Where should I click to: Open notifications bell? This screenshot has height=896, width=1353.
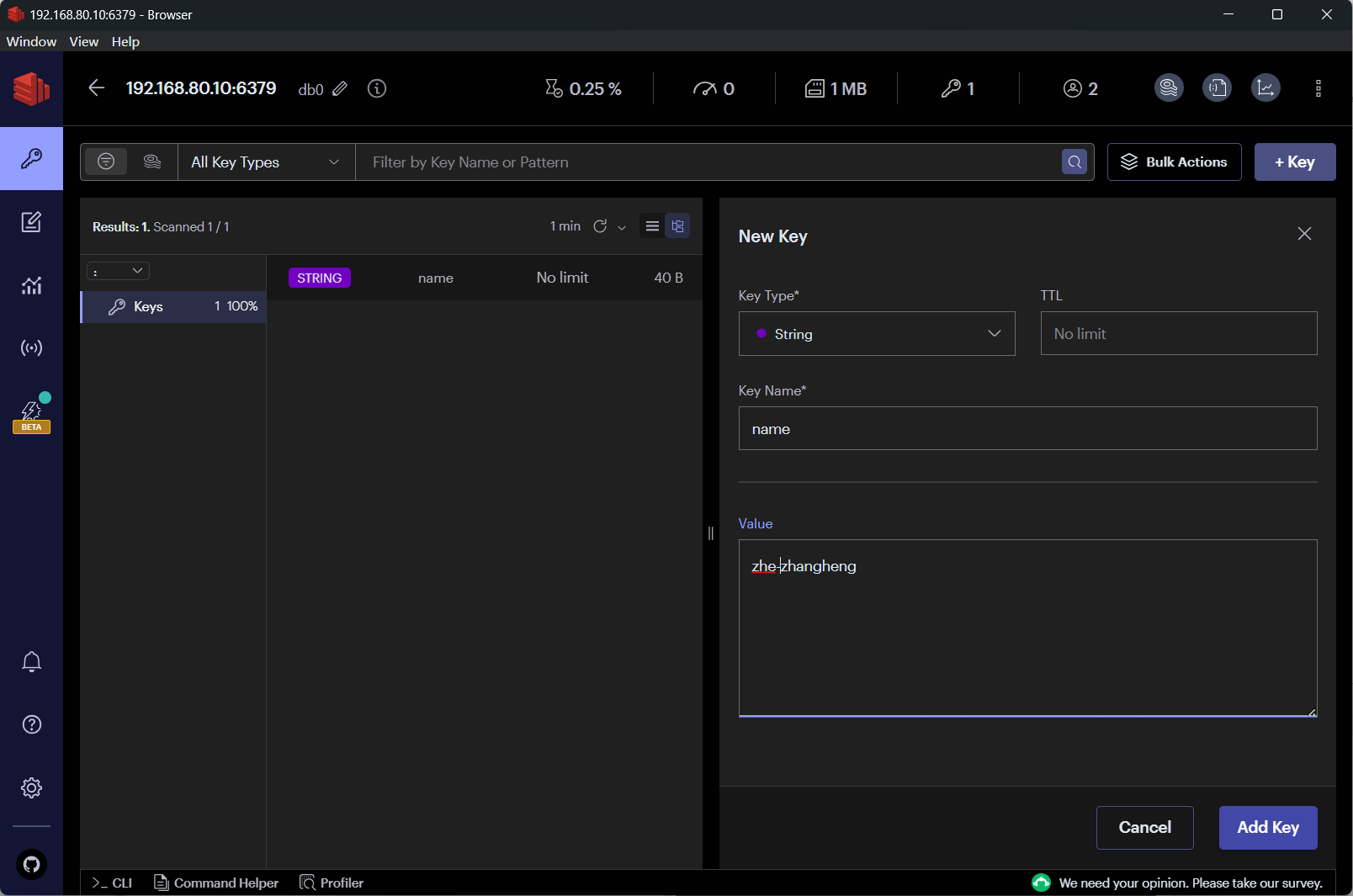point(31,662)
